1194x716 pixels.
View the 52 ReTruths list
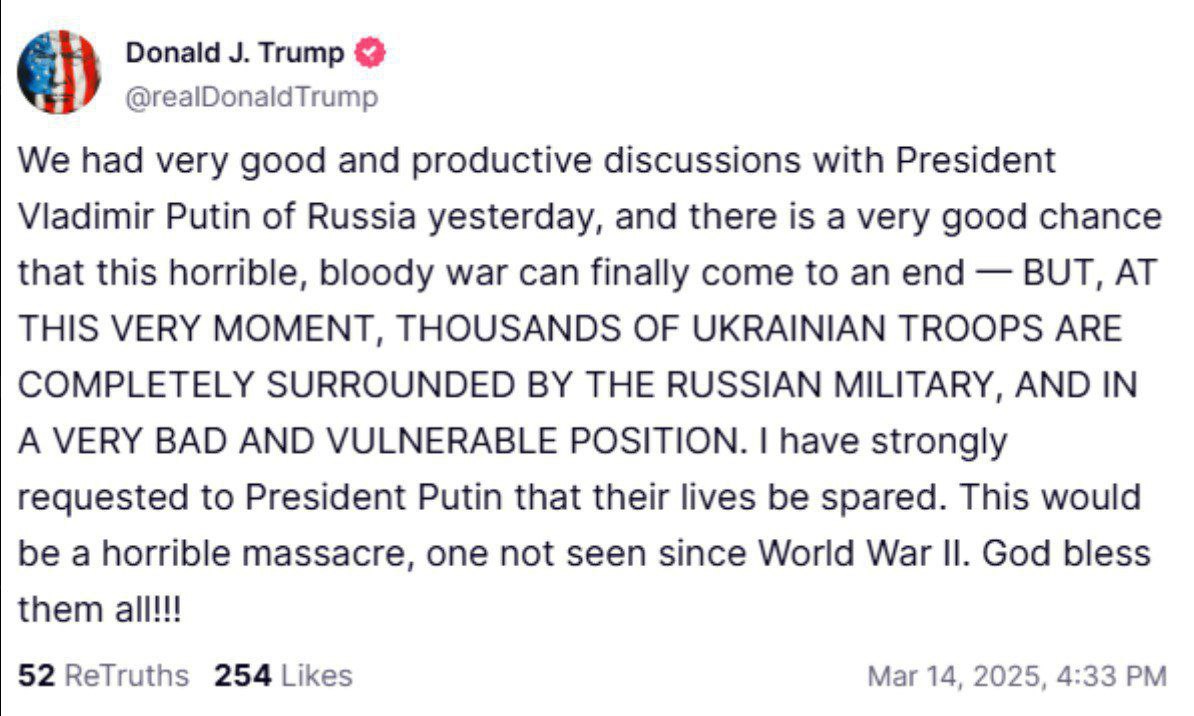coord(104,676)
